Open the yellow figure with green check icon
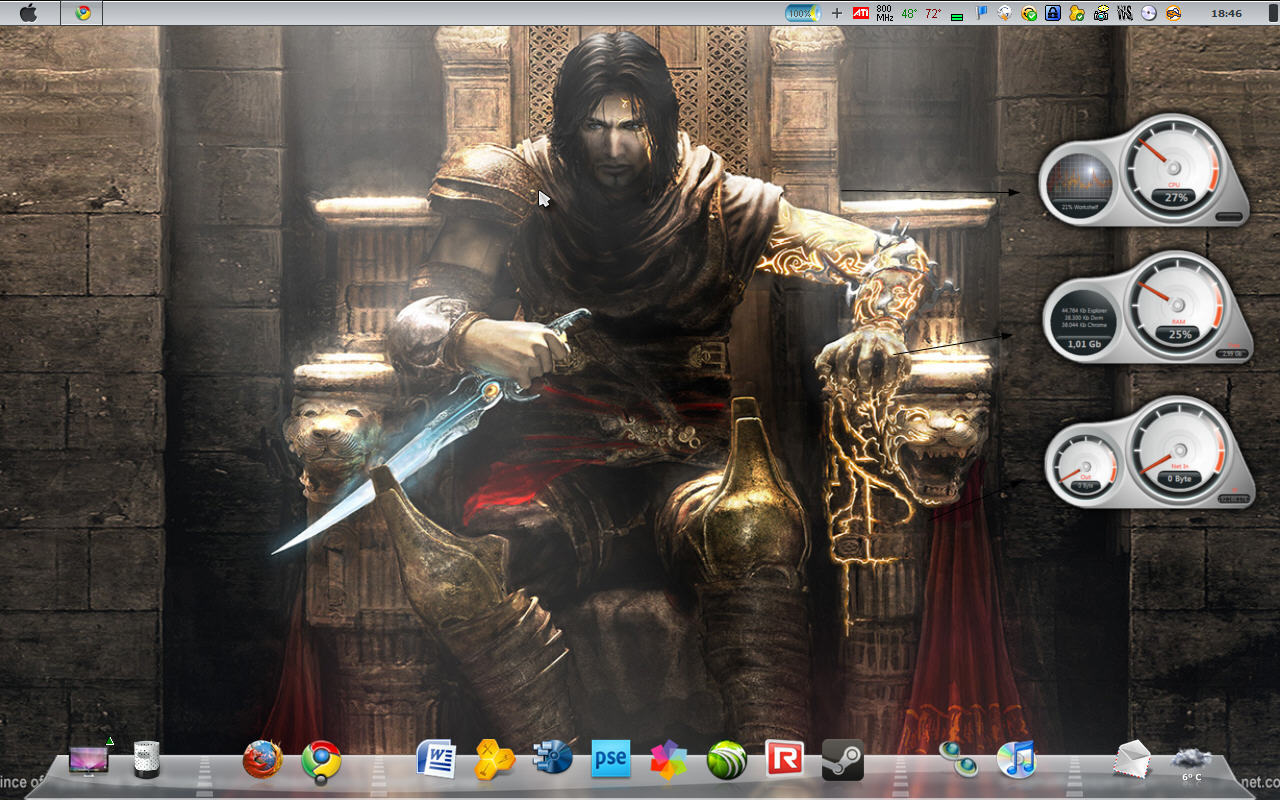The image size is (1280, 800). click(x=1077, y=13)
